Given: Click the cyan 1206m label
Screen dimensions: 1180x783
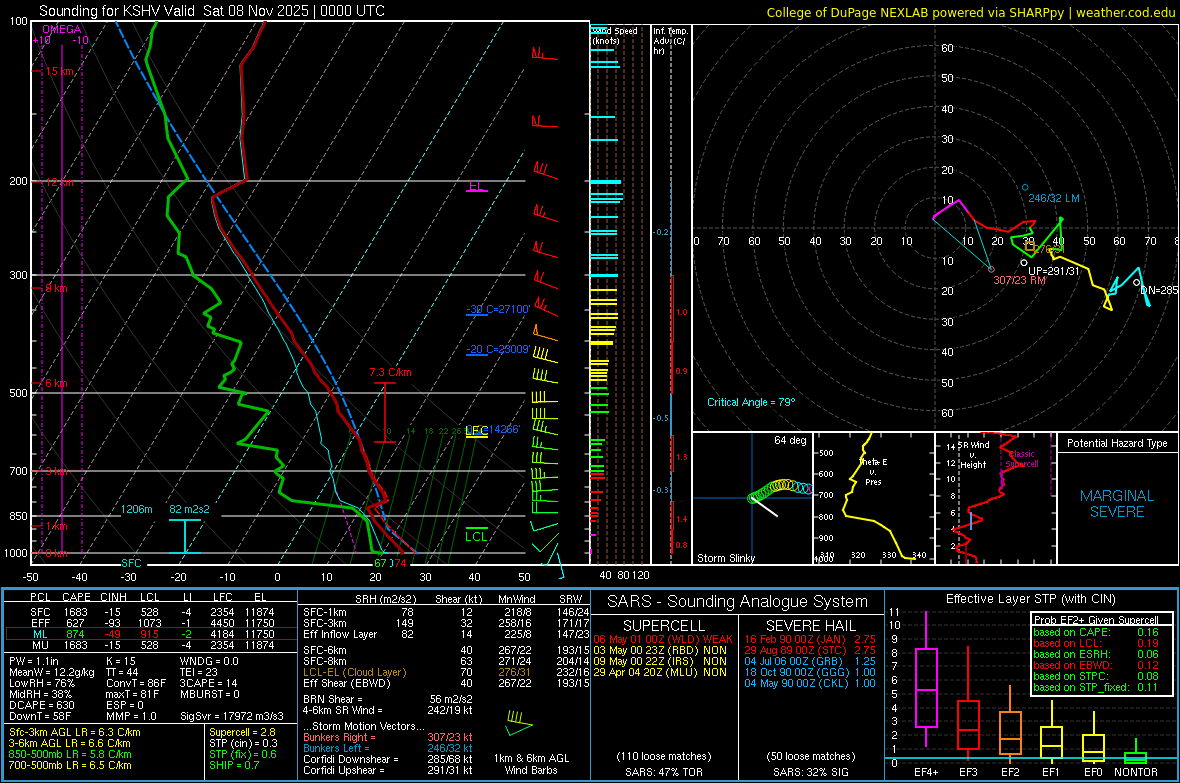Looking at the screenshot, I should (x=136, y=510).
